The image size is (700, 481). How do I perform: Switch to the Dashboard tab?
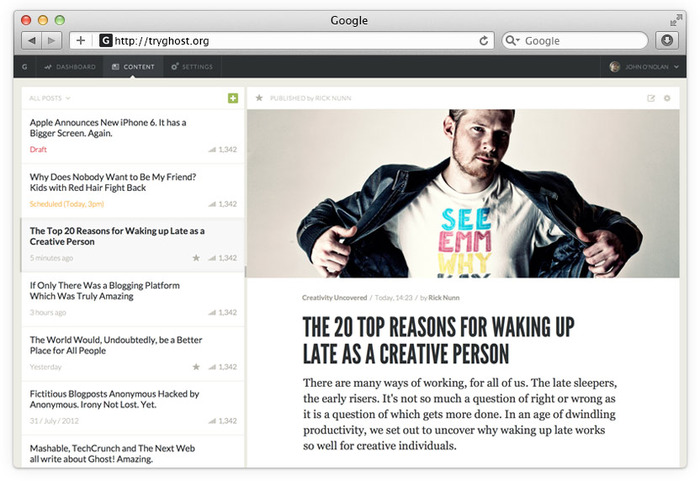coord(70,67)
